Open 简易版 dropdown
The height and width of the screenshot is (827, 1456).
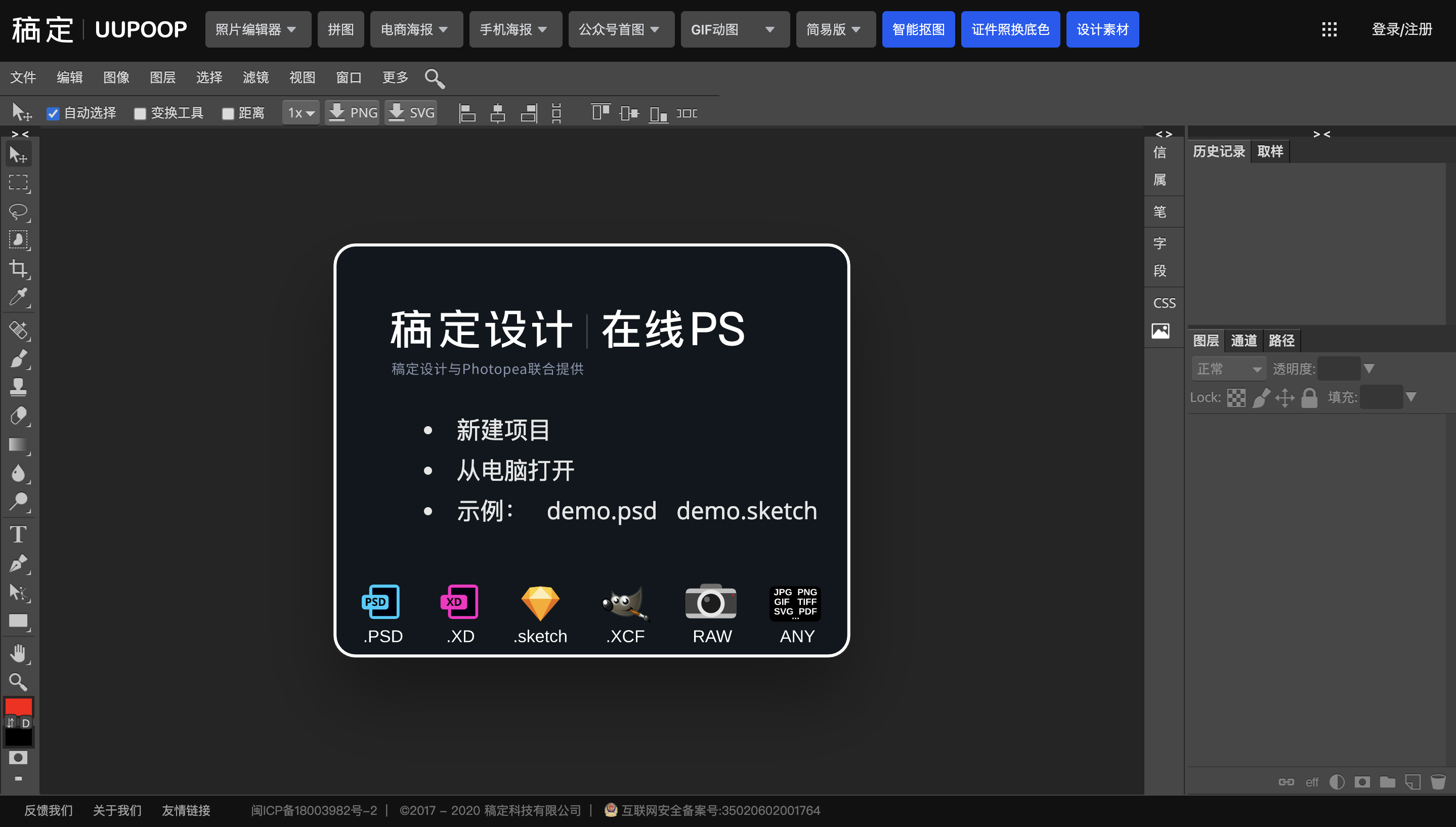pyautogui.click(x=836, y=29)
